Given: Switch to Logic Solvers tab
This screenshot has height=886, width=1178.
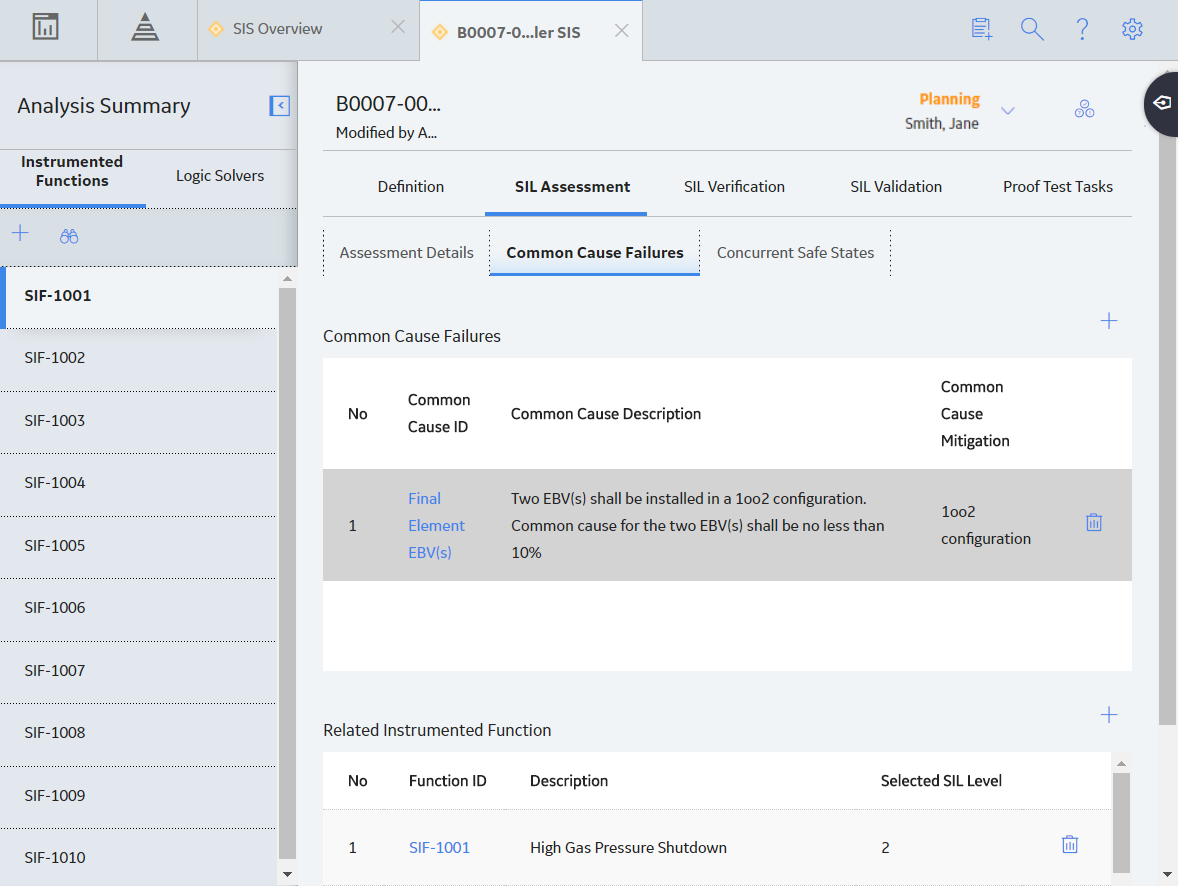Looking at the screenshot, I should (220, 176).
